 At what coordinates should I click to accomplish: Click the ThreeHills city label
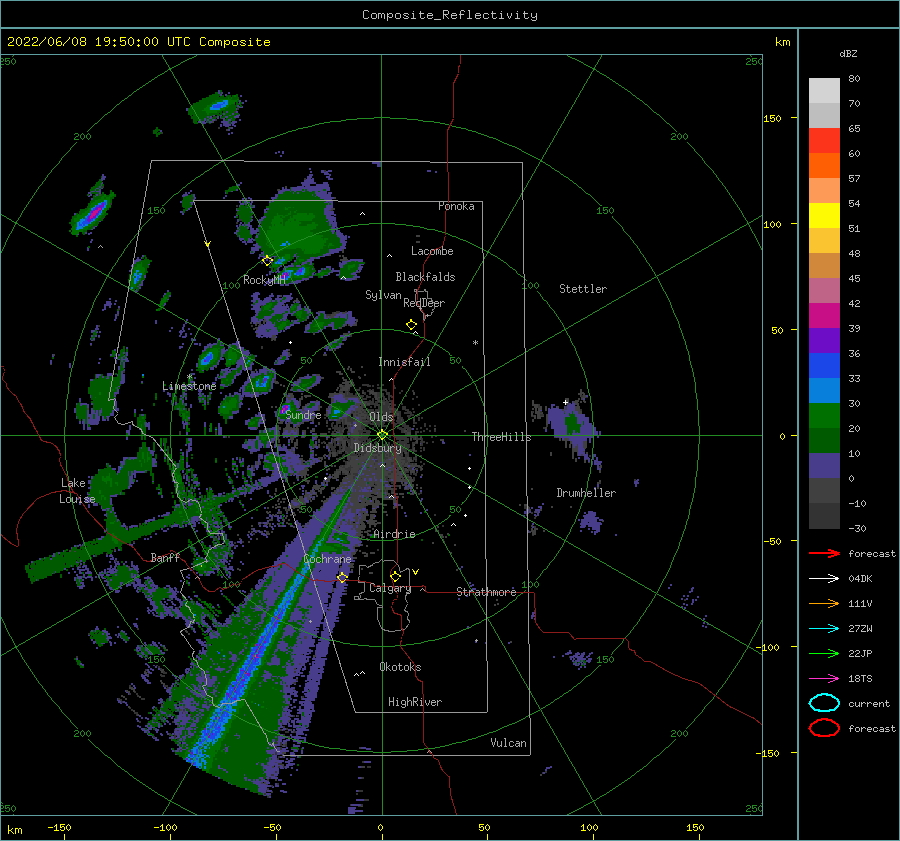click(x=501, y=437)
